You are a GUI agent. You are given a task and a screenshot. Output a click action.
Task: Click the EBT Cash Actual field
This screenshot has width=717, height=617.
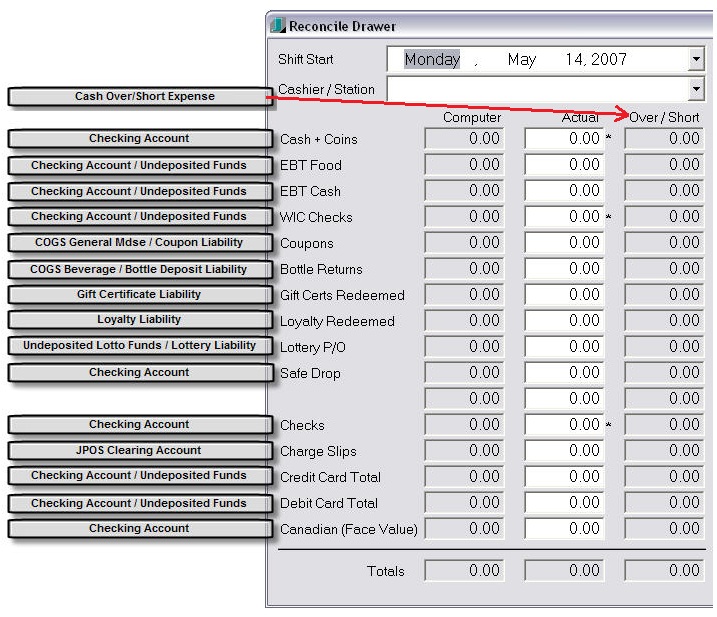(564, 190)
